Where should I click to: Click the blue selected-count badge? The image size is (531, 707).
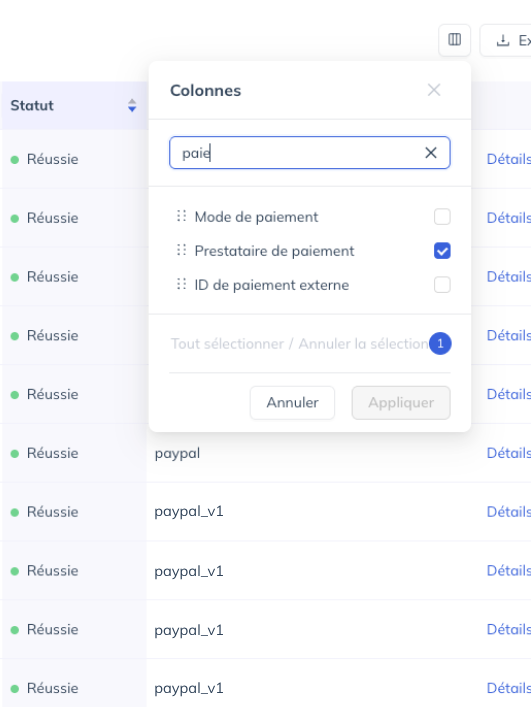pyautogui.click(x=440, y=344)
